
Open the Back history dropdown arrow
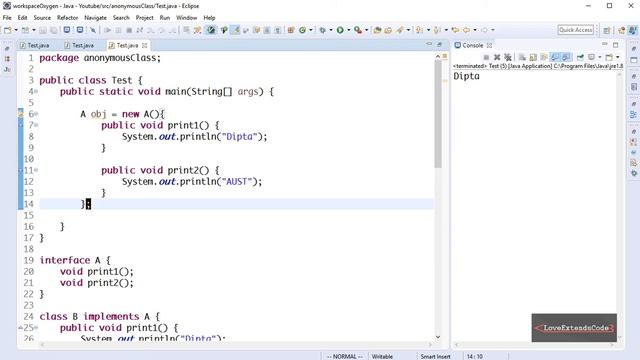click(475, 30)
